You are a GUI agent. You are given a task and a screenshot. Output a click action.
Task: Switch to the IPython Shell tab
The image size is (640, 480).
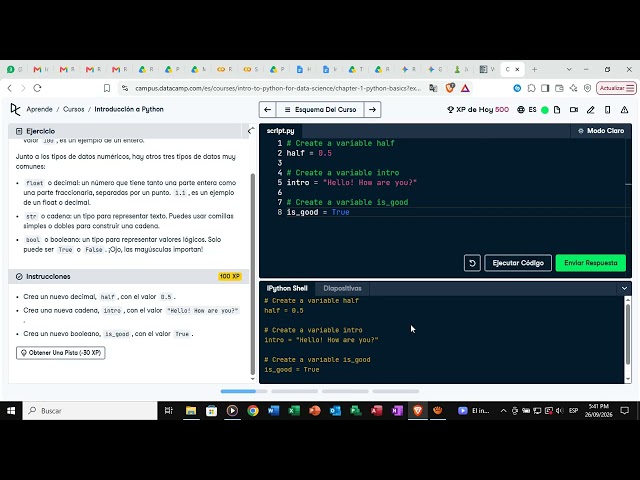(x=287, y=288)
